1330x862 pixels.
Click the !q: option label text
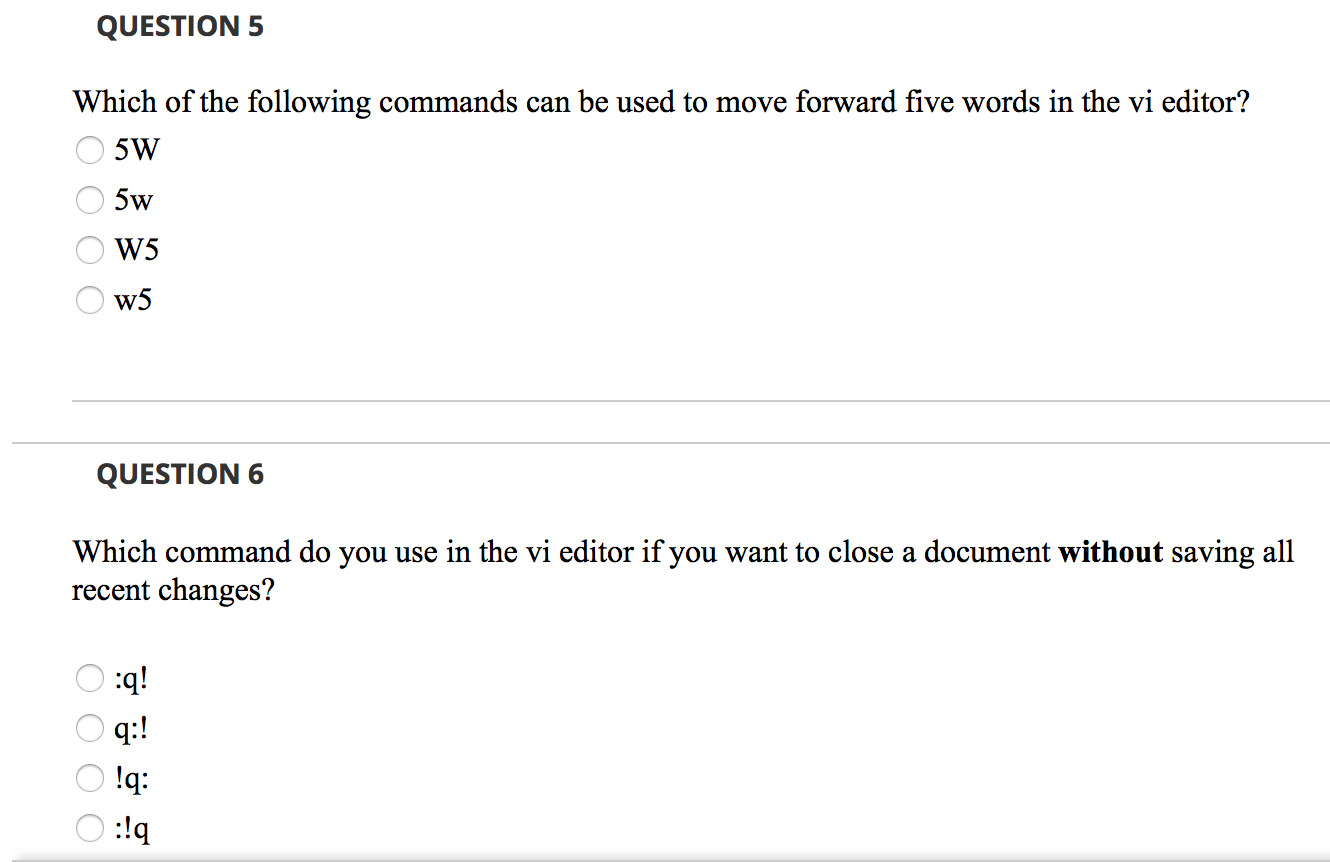pos(131,779)
